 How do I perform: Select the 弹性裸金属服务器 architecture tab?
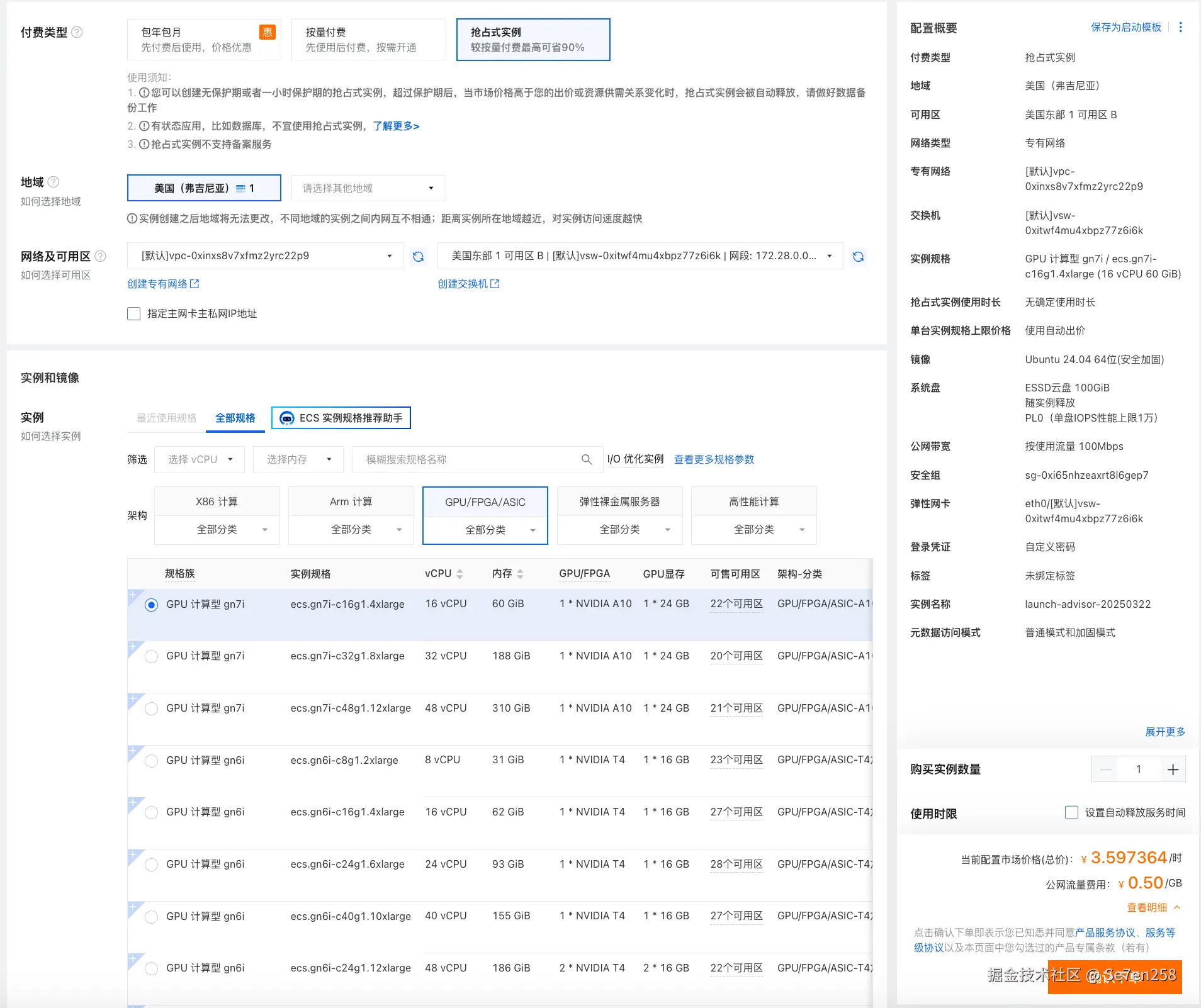tap(620, 501)
